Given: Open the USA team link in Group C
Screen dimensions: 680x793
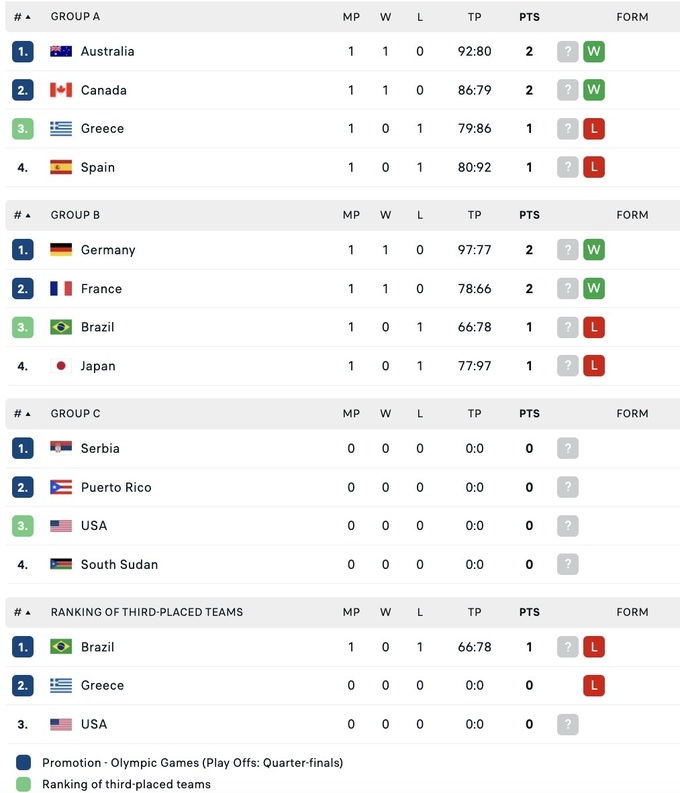Looking at the screenshot, I should 94,525.
